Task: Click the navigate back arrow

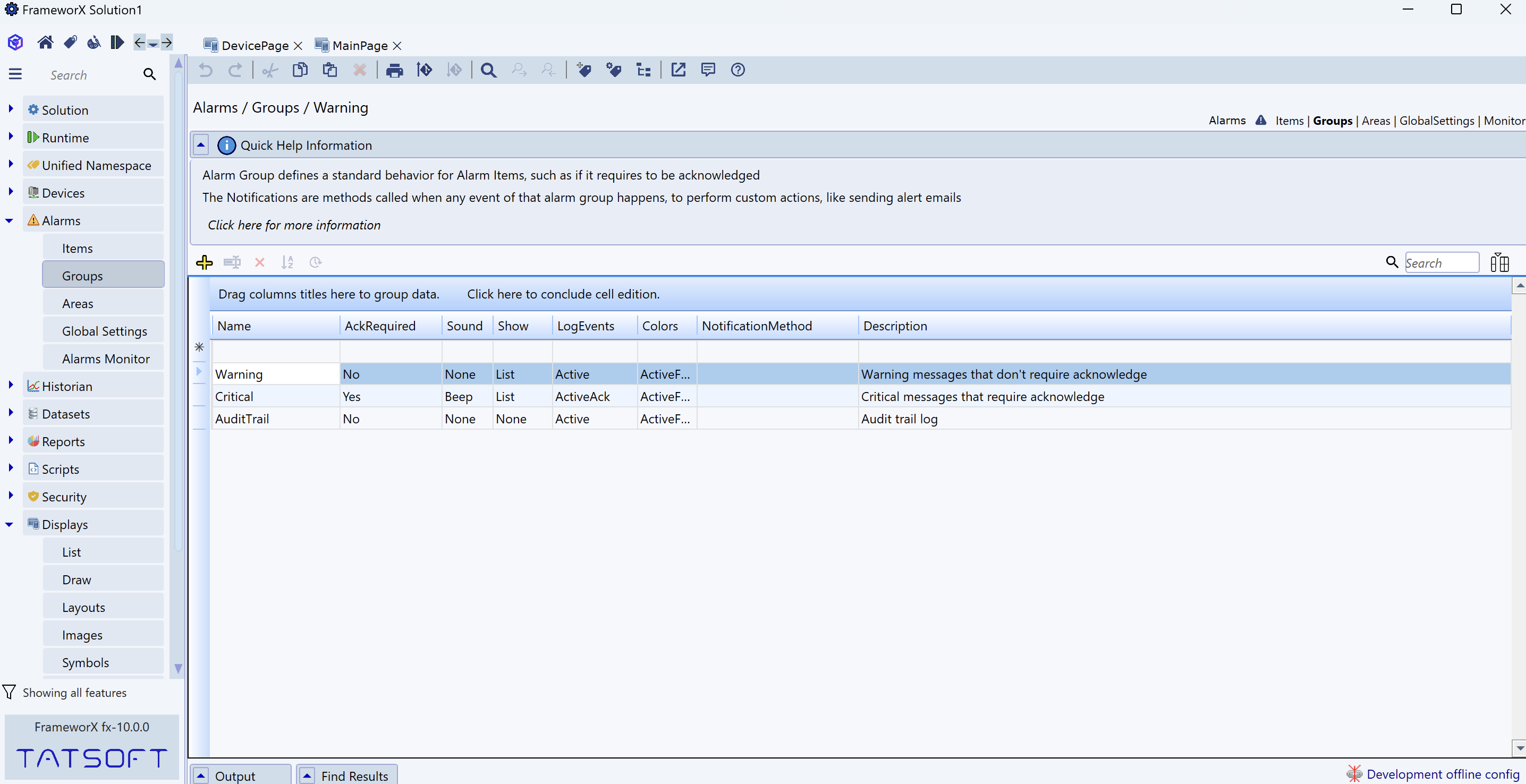Action: (x=139, y=42)
